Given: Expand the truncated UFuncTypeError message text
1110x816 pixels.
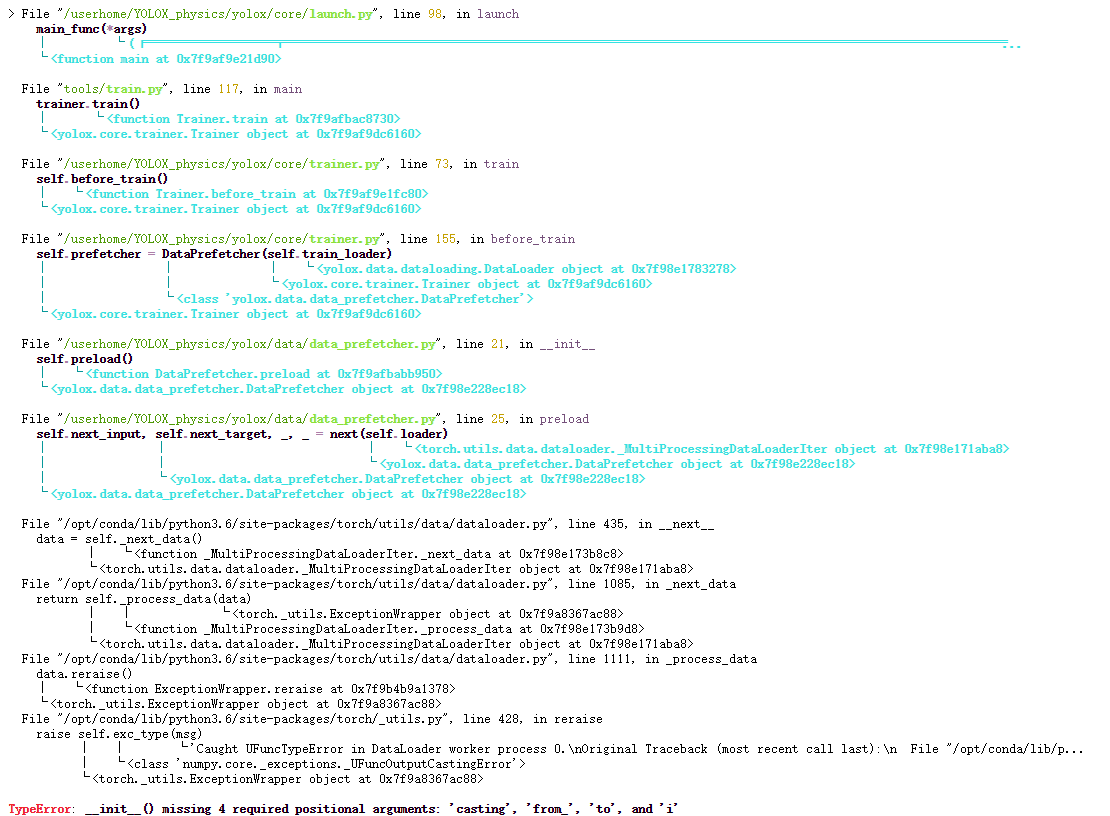Looking at the screenshot, I should pyautogui.click(x=1072, y=748).
